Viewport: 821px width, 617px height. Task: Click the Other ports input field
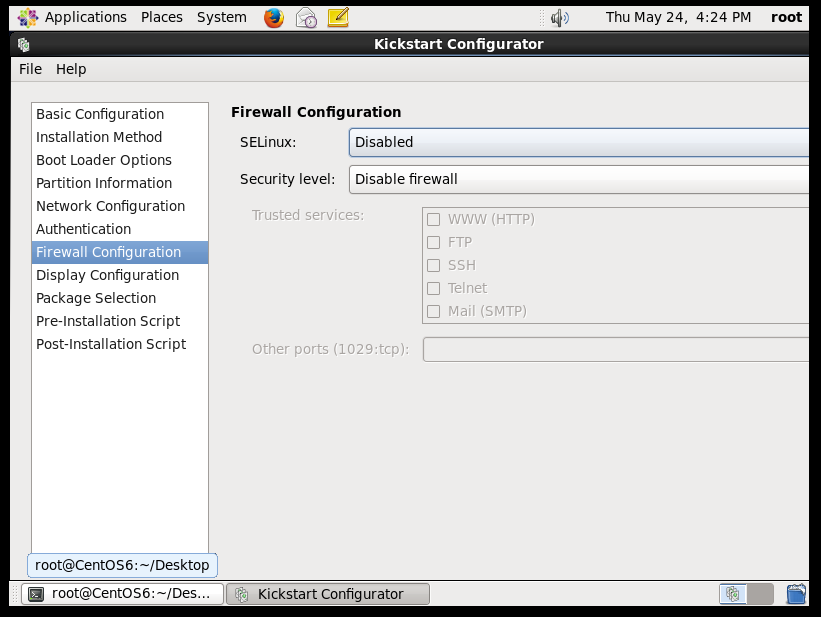pyautogui.click(x=616, y=349)
